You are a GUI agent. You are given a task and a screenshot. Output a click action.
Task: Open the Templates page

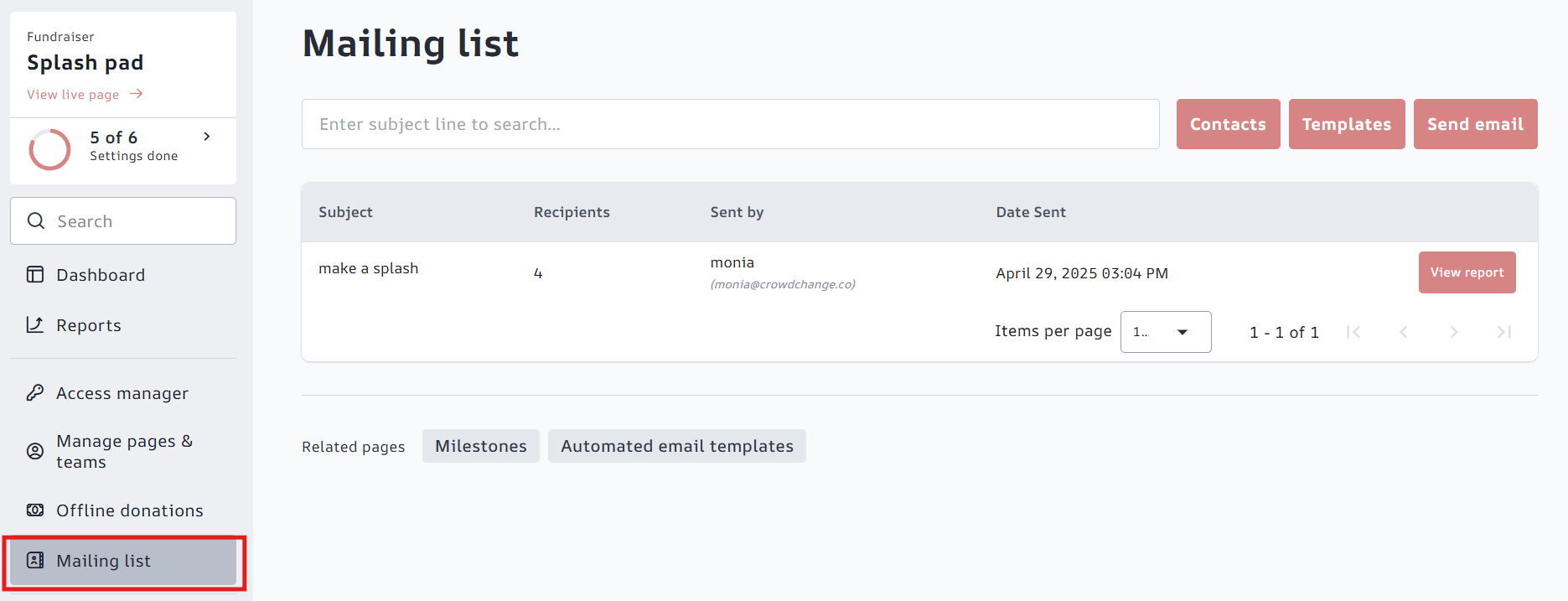pos(1346,124)
